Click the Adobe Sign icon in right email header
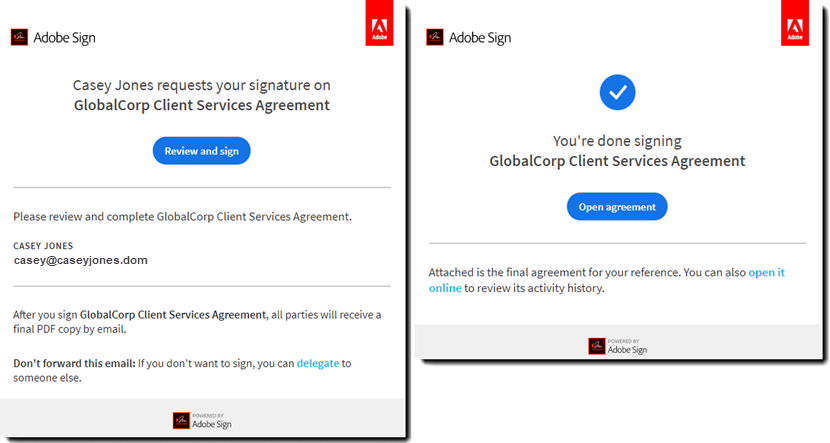 435,37
